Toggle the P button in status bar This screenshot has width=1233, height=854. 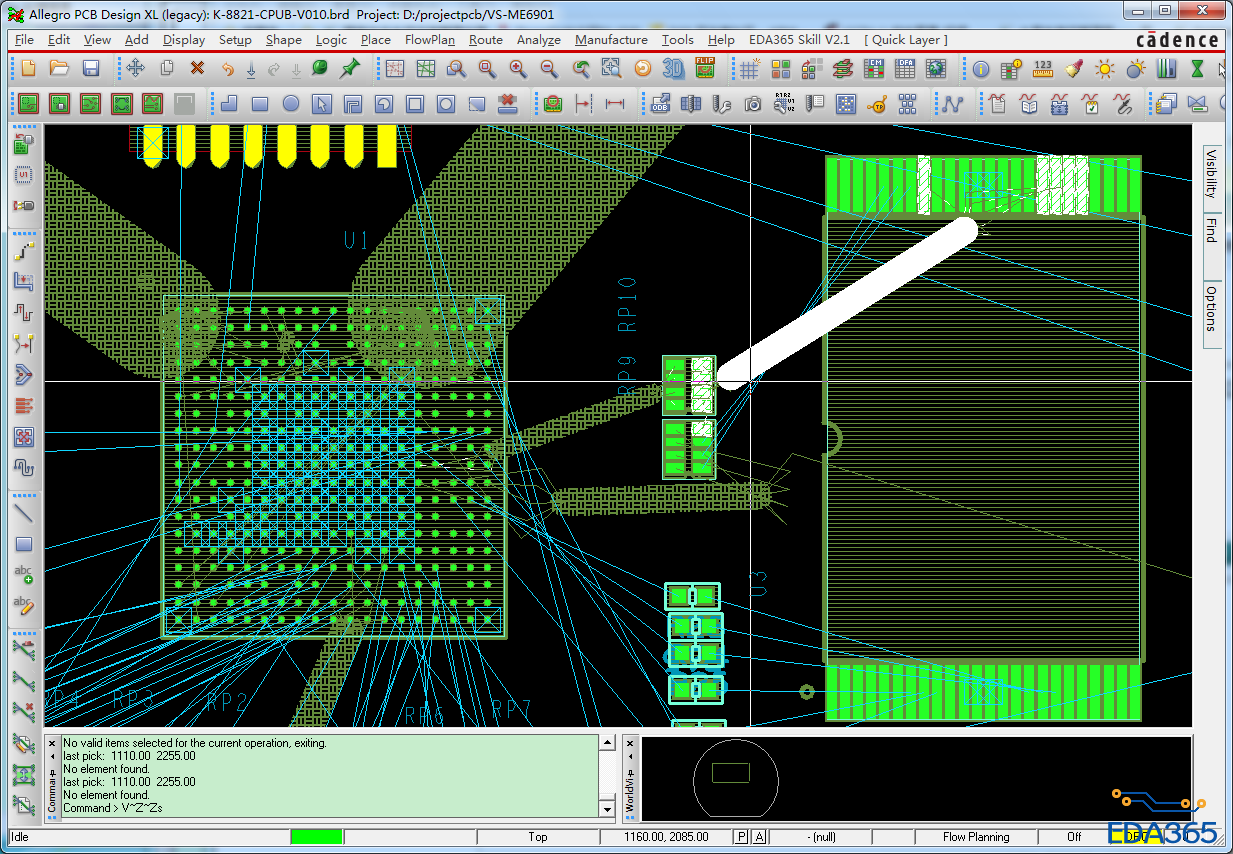[741, 837]
